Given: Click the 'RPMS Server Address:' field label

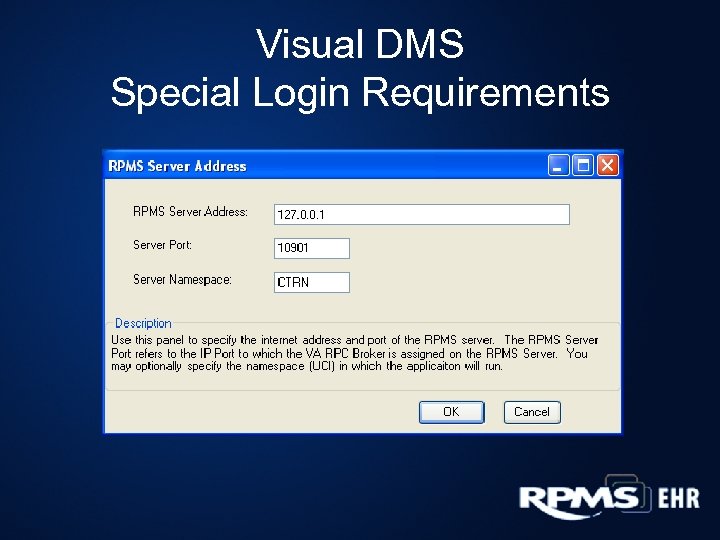Looking at the screenshot, I should (x=190, y=212).
